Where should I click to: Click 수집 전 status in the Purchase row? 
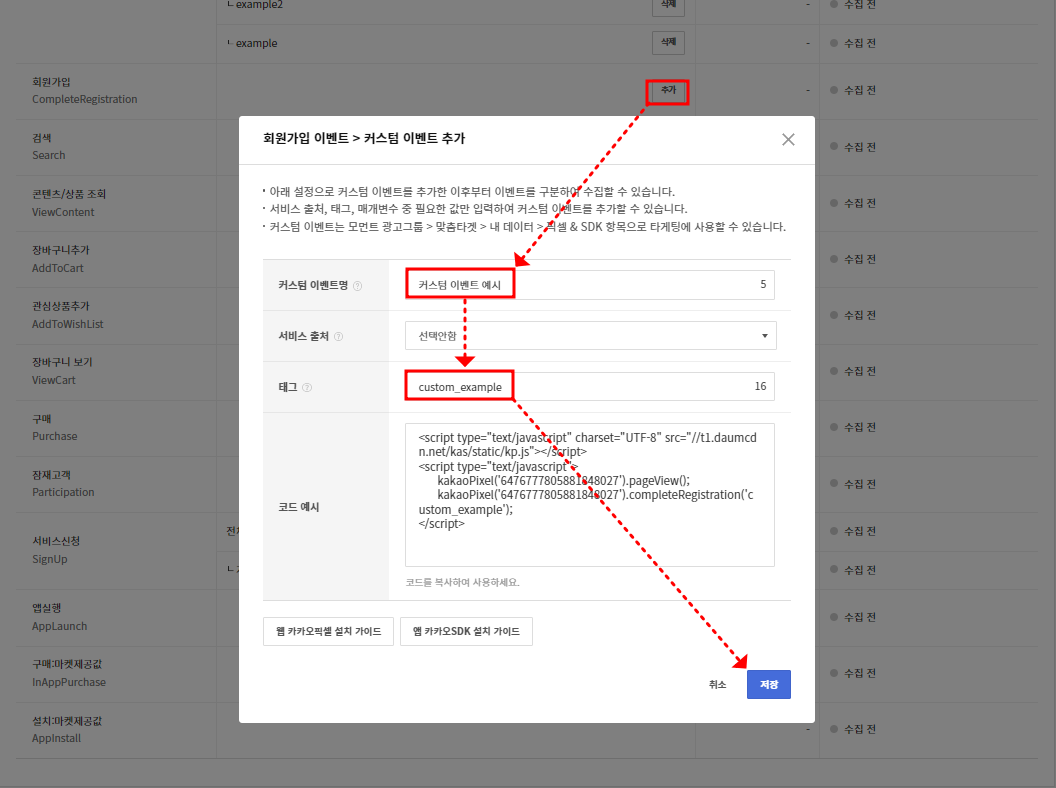[853, 427]
